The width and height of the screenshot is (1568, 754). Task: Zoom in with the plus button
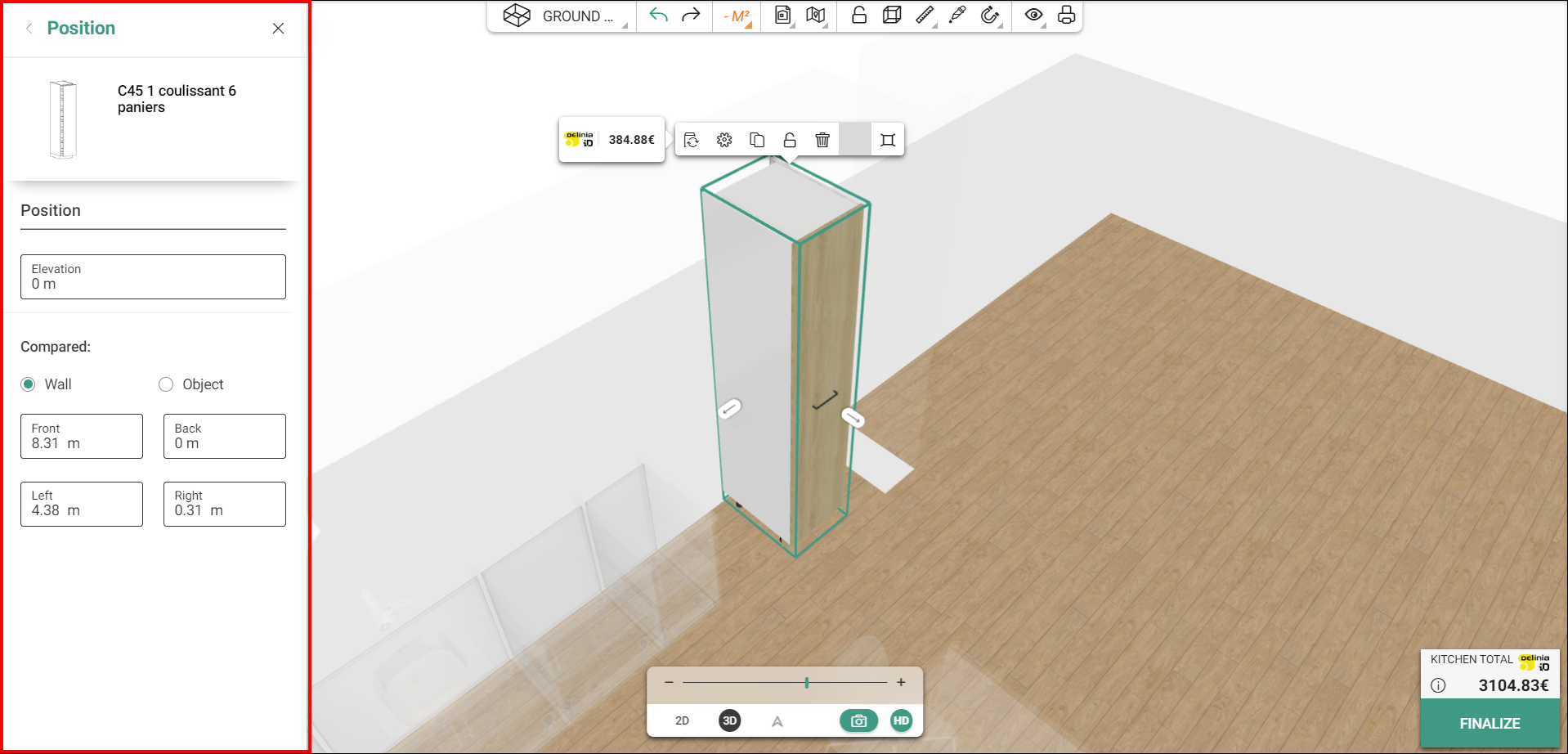coord(901,682)
